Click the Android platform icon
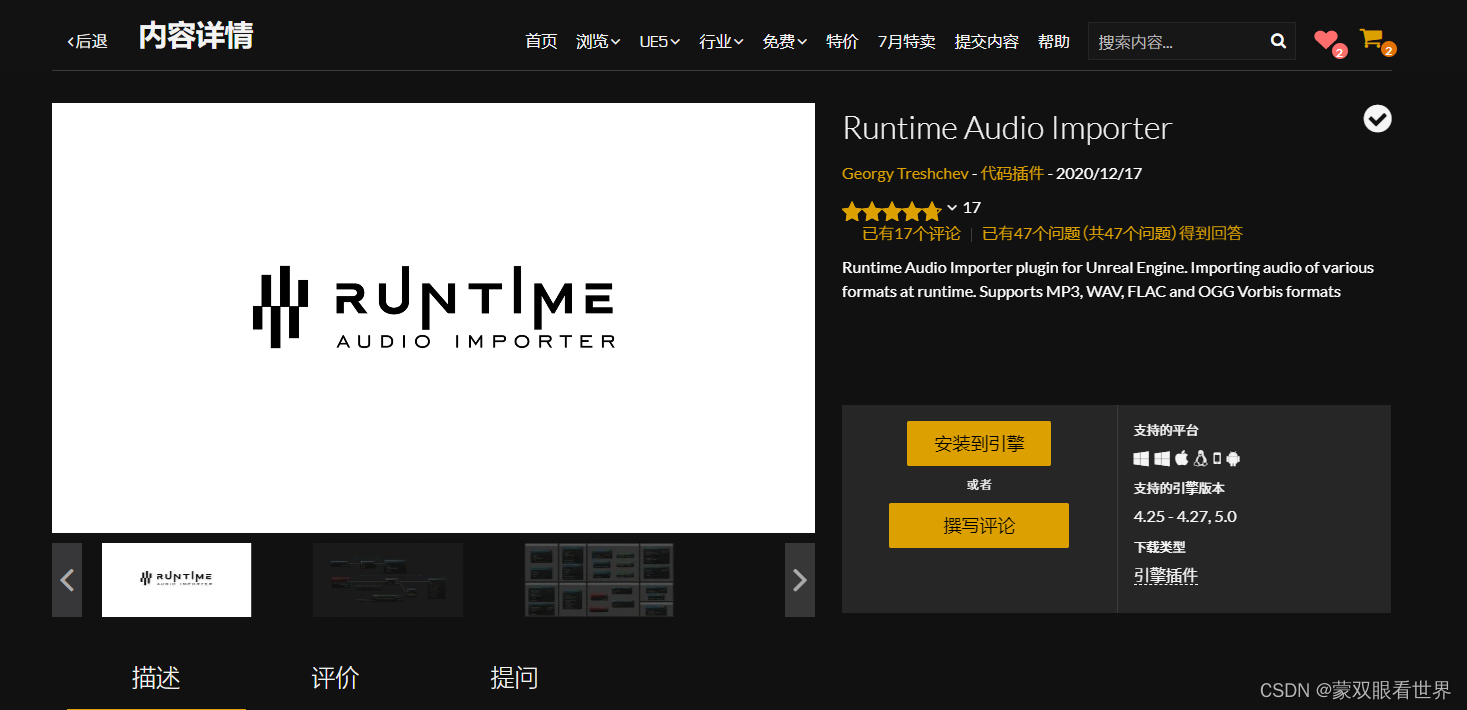The height and width of the screenshot is (710, 1467). [x=1233, y=458]
